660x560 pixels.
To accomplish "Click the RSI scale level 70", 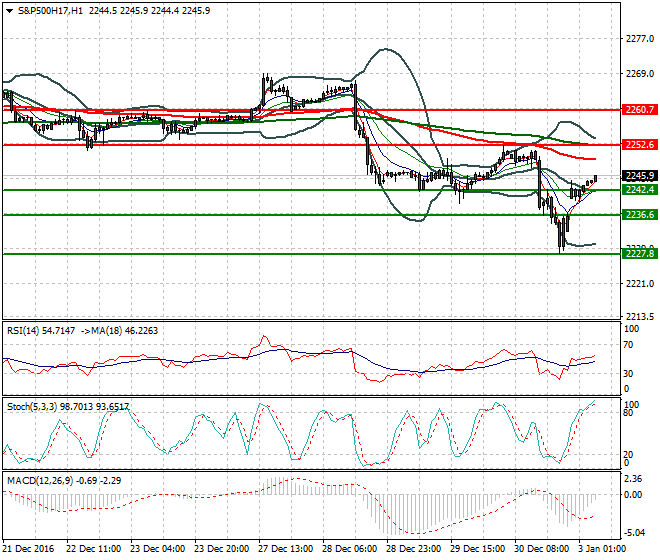I will pyautogui.click(x=628, y=345).
